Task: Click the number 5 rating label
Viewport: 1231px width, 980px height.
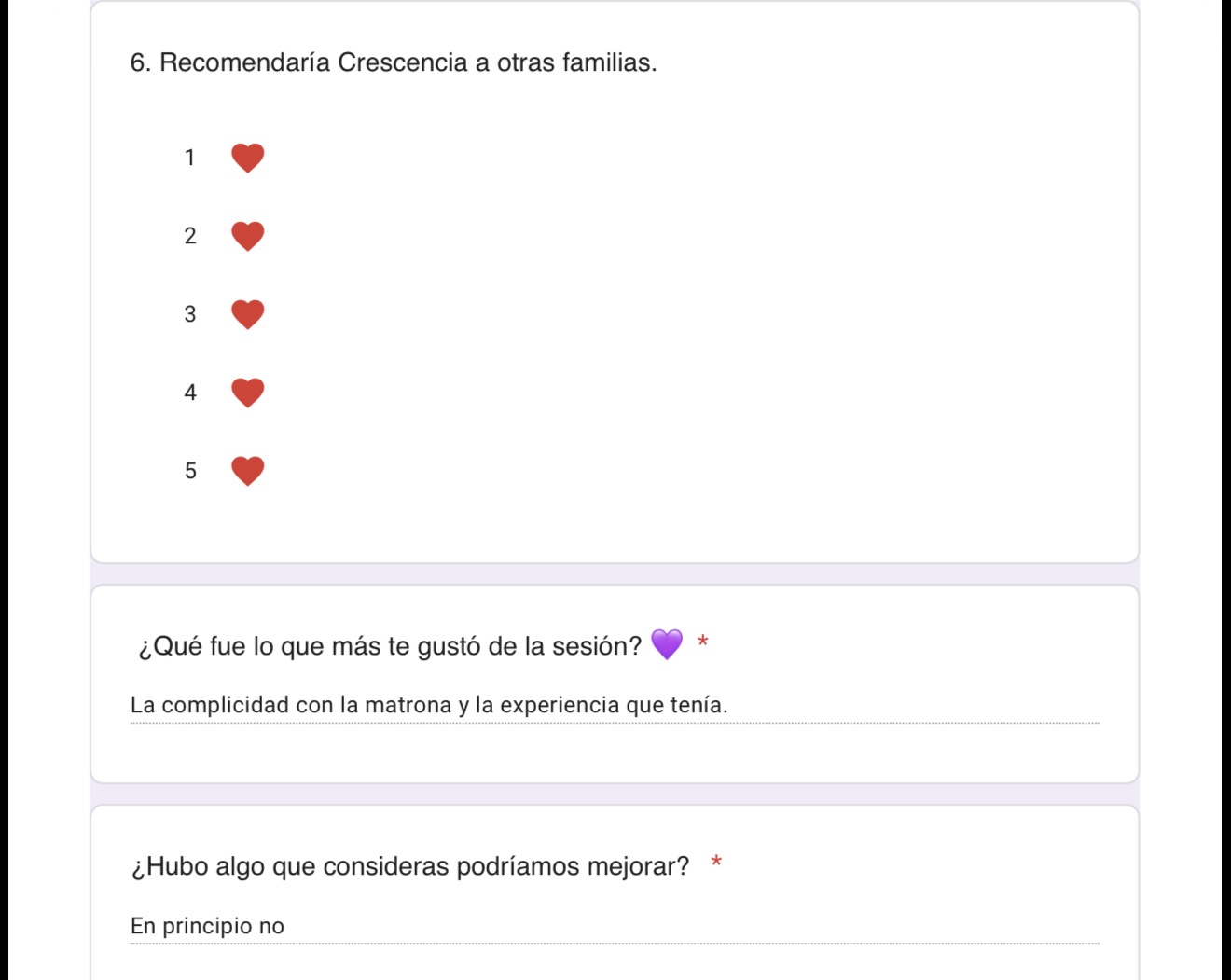Action: (x=190, y=471)
